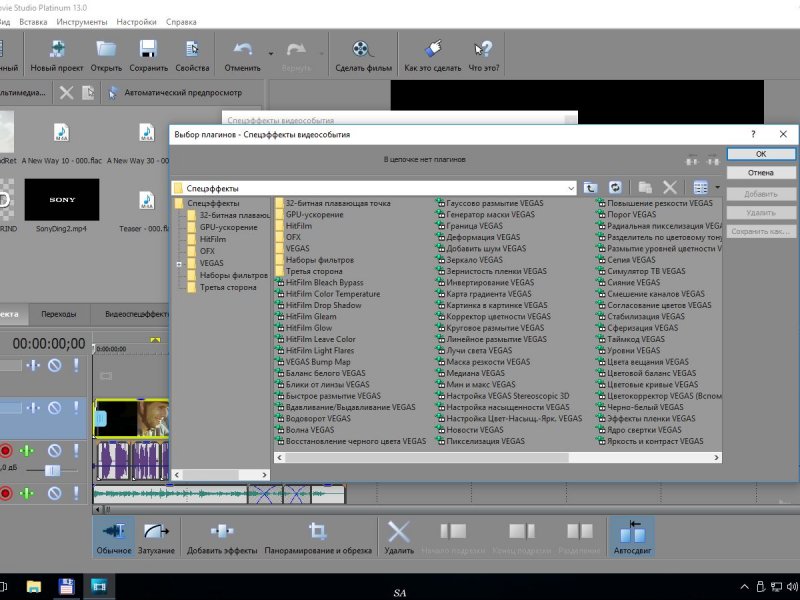The width and height of the screenshot is (800, 600).
Task: Open project Свойства properties icon
Action: pos(192,56)
